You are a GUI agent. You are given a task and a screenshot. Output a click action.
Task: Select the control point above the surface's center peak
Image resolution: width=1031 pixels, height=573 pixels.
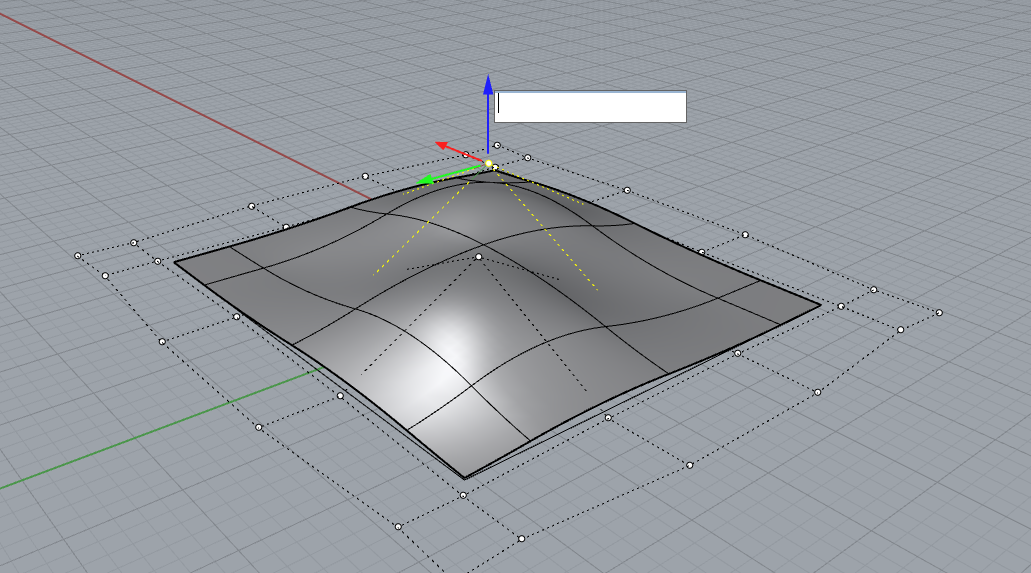[x=479, y=257]
